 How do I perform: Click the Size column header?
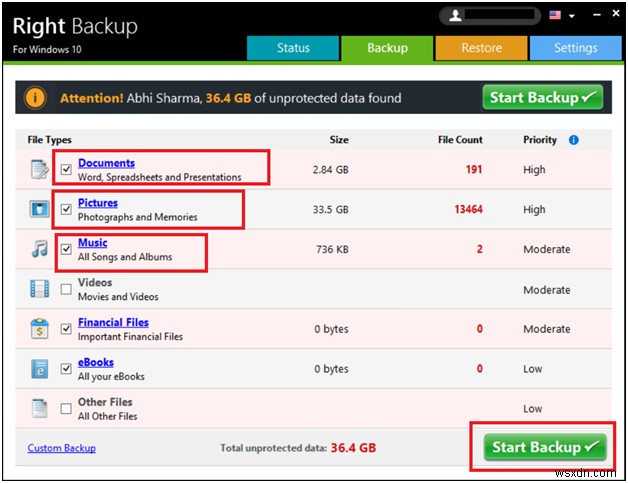tap(339, 140)
